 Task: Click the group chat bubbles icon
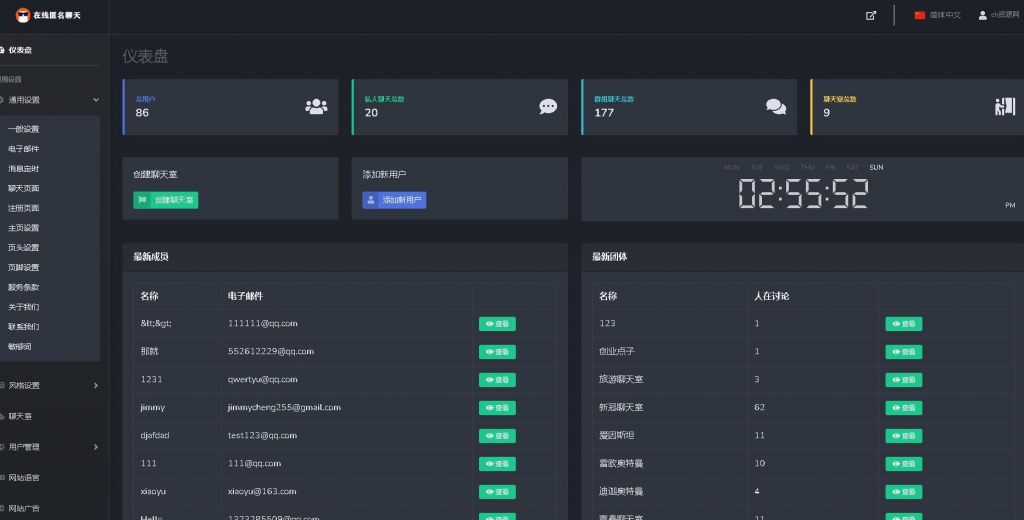[x=776, y=106]
